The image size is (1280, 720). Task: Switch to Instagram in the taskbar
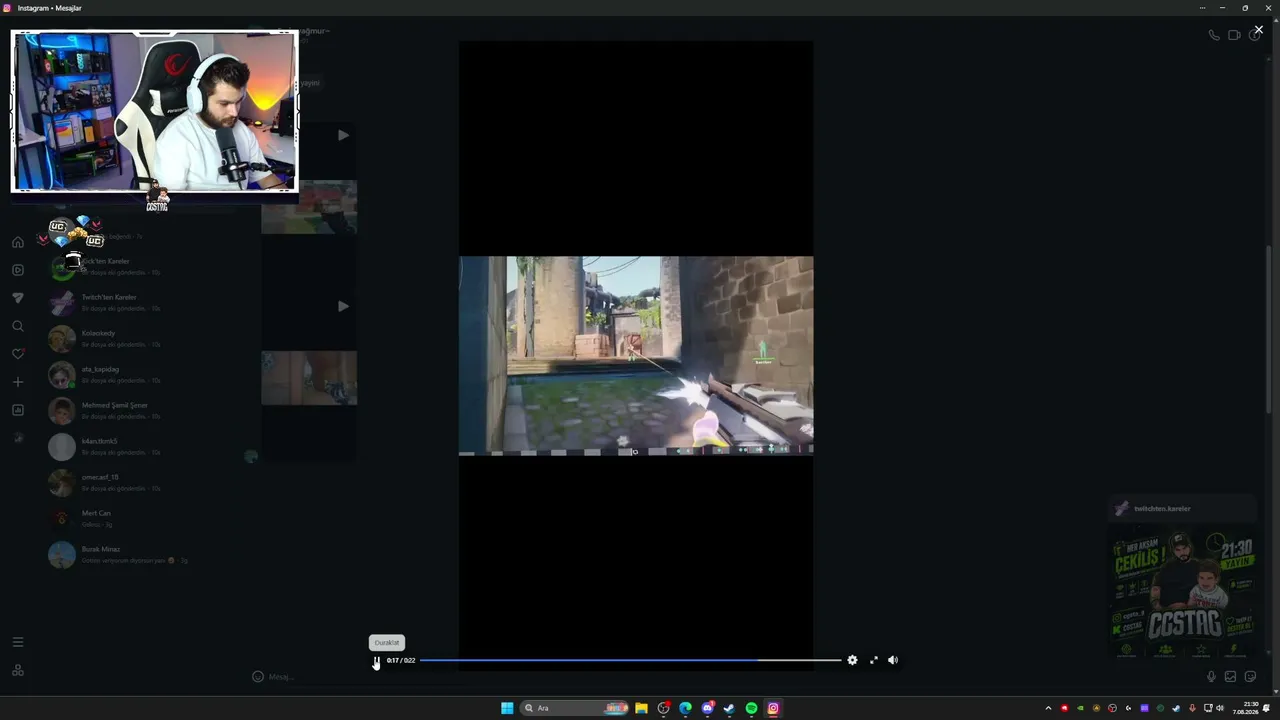(x=773, y=708)
